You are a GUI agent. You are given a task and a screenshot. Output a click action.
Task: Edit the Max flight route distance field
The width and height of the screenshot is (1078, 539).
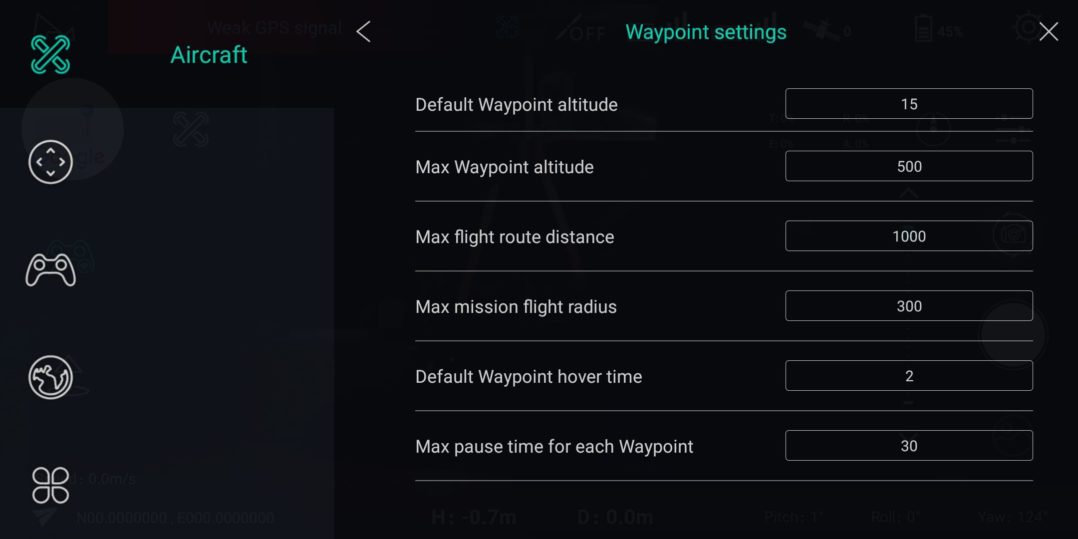(x=908, y=236)
